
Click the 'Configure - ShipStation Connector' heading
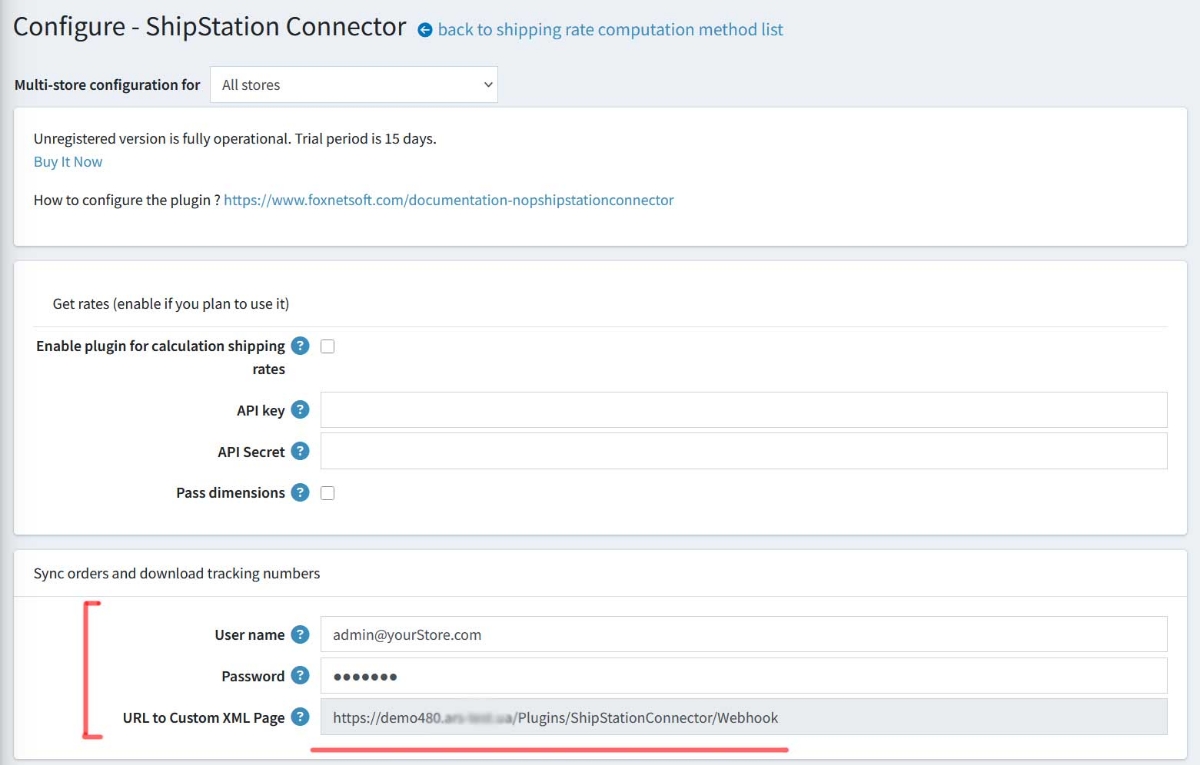210,27
